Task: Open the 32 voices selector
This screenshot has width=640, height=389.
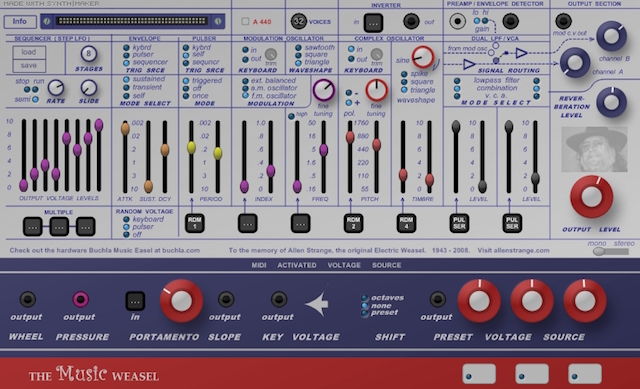Action: pyautogui.click(x=299, y=21)
